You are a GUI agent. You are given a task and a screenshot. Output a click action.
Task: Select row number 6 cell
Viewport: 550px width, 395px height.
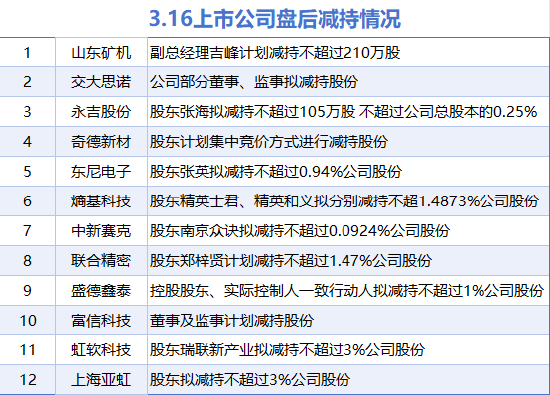(27, 201)
